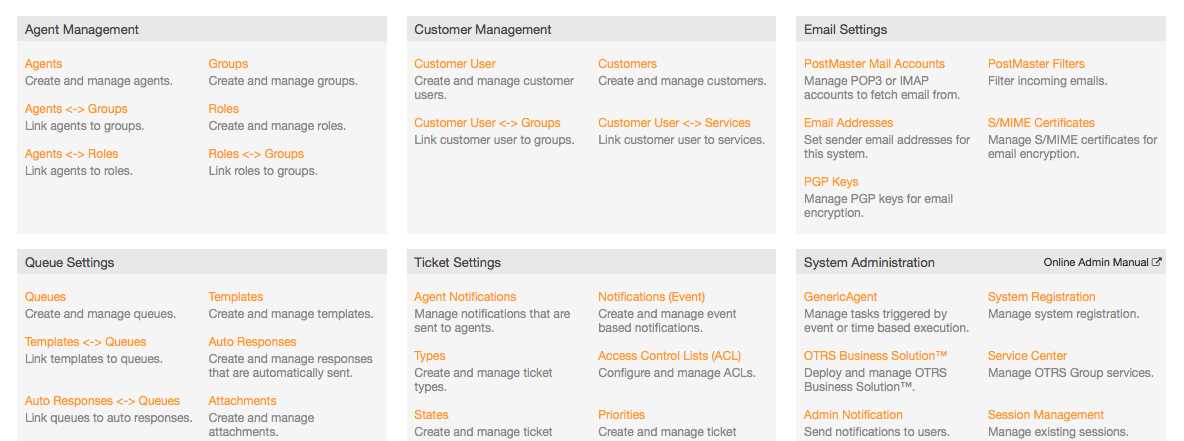Select the Roles link

pyautogui.click(x=224, y=109)
